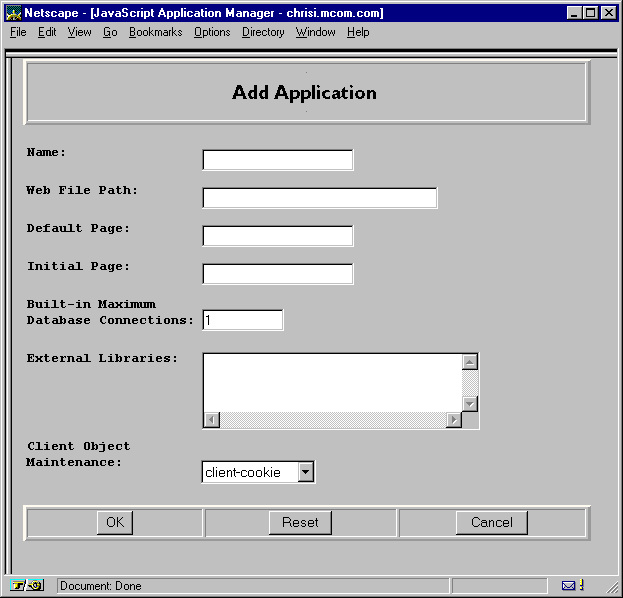Open the File menu
This screenshot has height=598, width=623.
click(x=18, y=32)
